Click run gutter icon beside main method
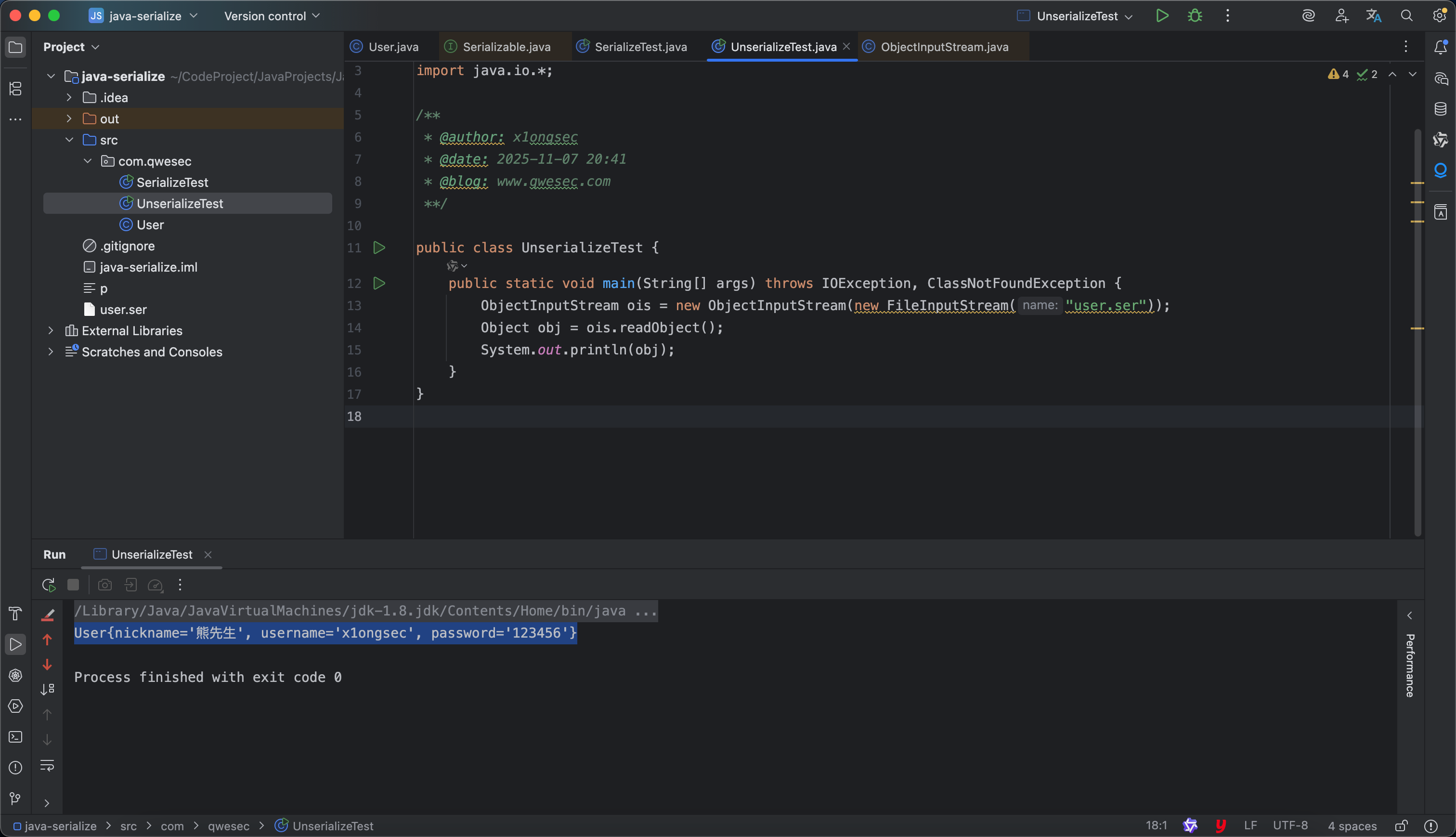 point(379,283)
